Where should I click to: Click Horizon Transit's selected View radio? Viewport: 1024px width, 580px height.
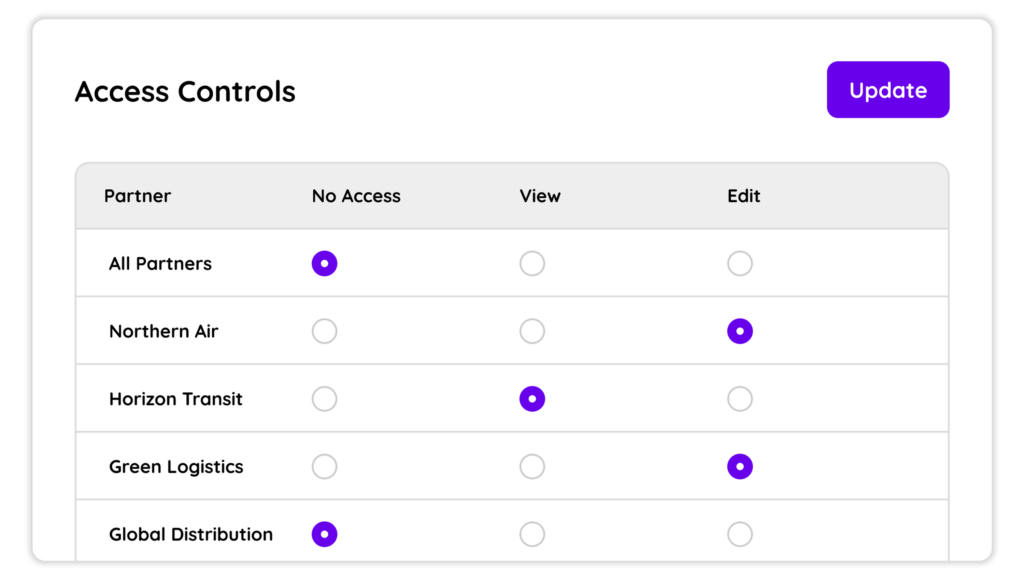[532, 398]
